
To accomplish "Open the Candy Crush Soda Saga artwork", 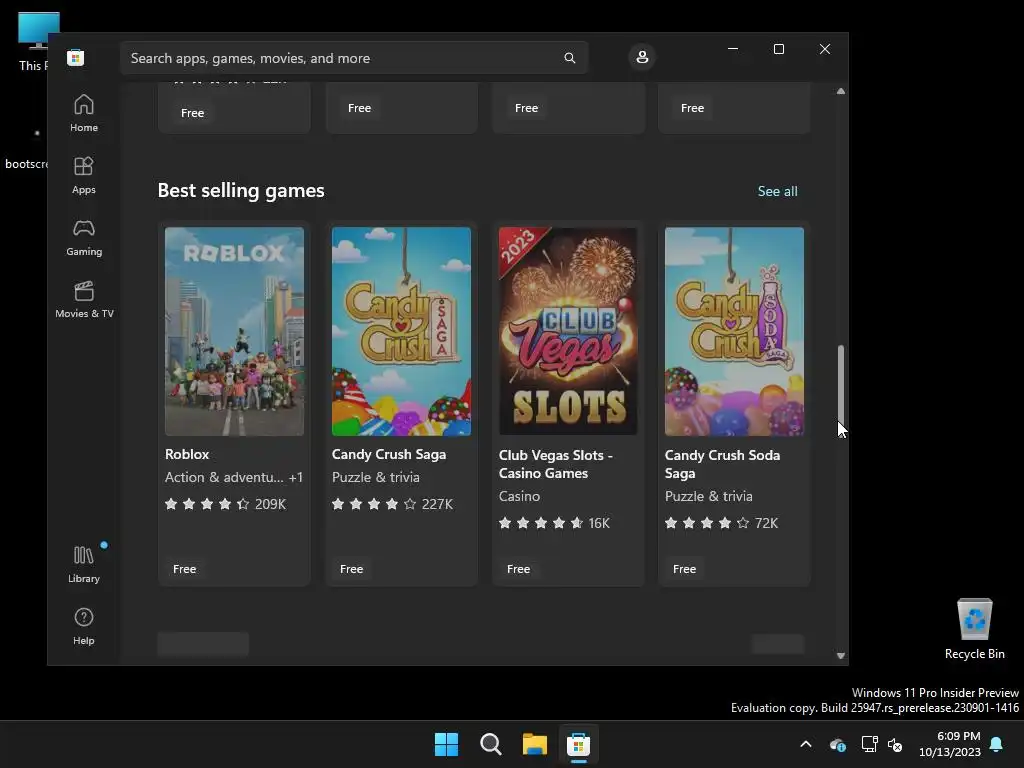I will click(x=734, y=331).
